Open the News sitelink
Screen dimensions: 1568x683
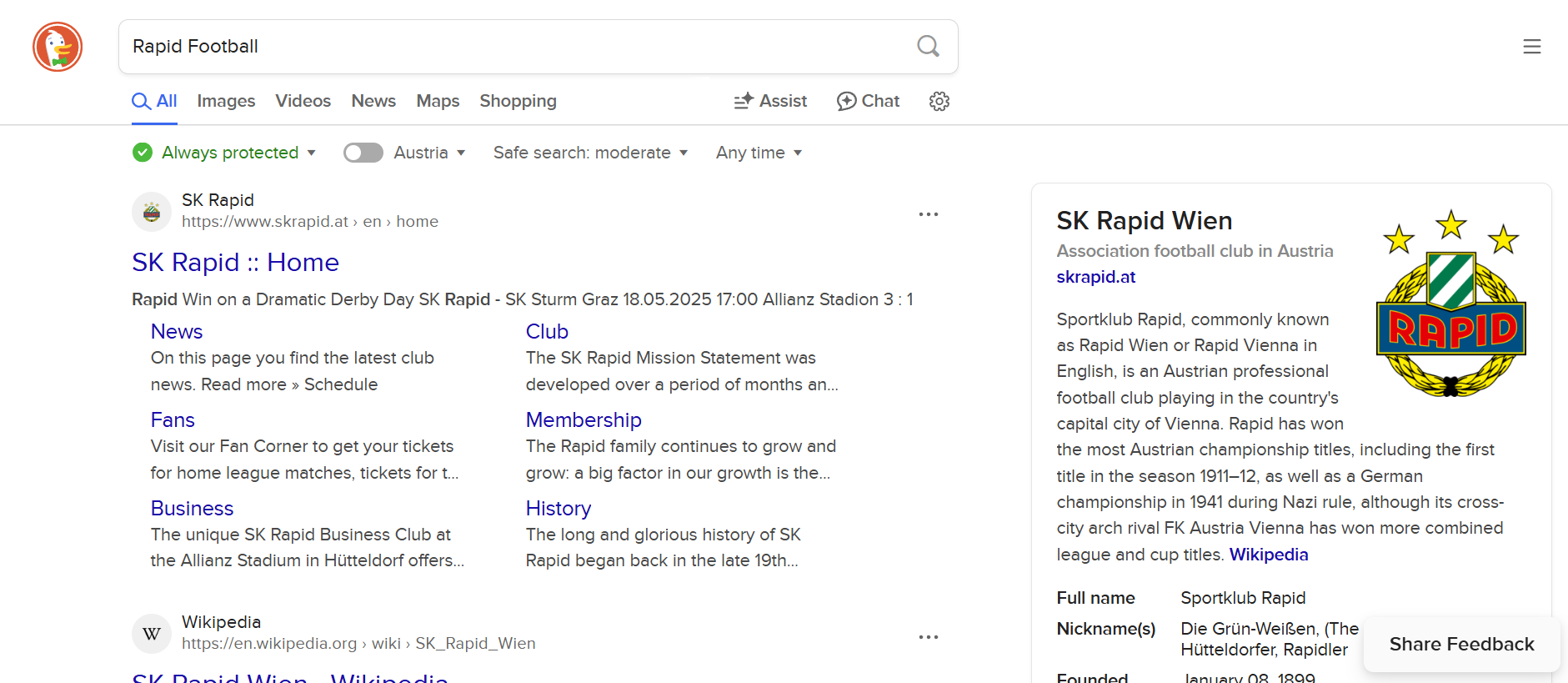(x=177, y=331)
